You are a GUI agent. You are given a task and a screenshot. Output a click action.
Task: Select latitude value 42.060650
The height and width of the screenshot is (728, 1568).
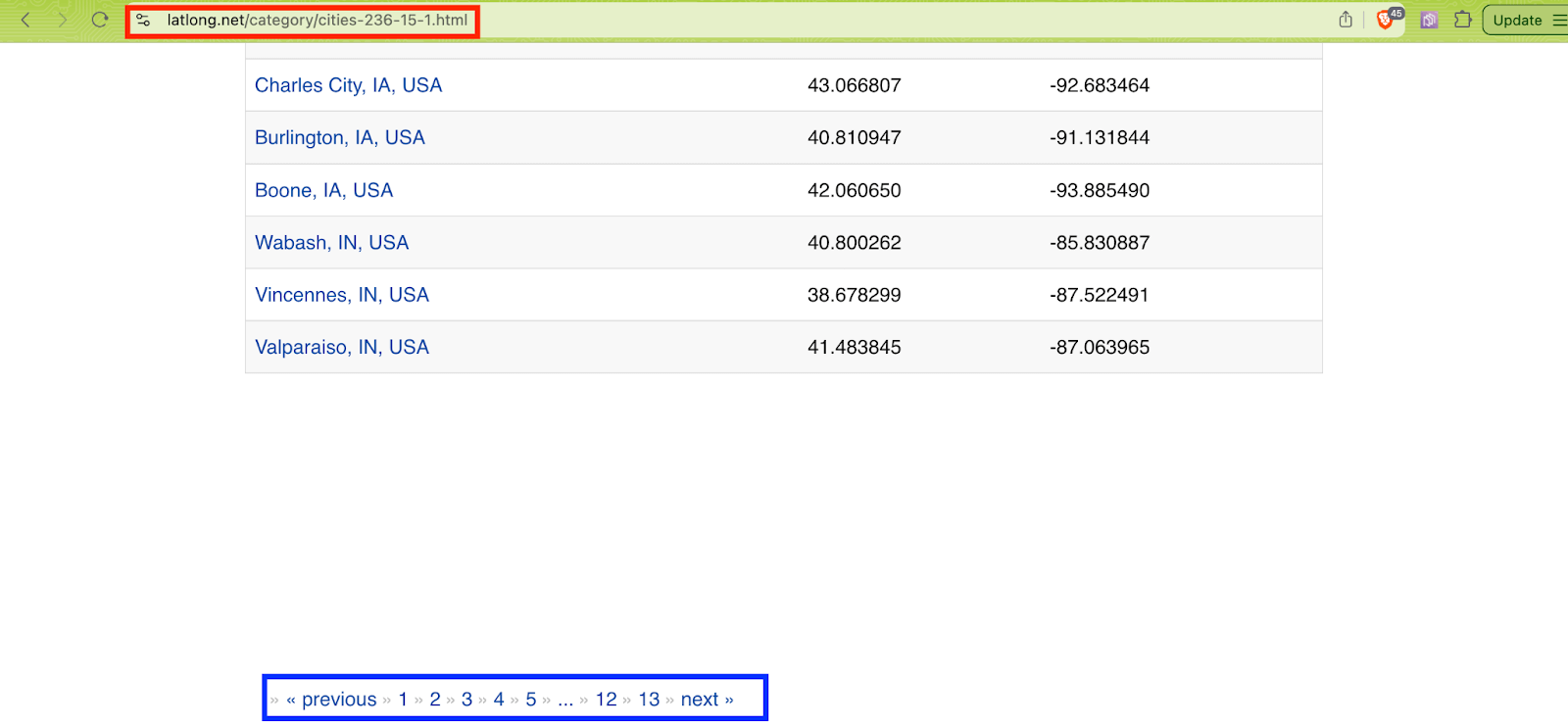pos(855,190)
